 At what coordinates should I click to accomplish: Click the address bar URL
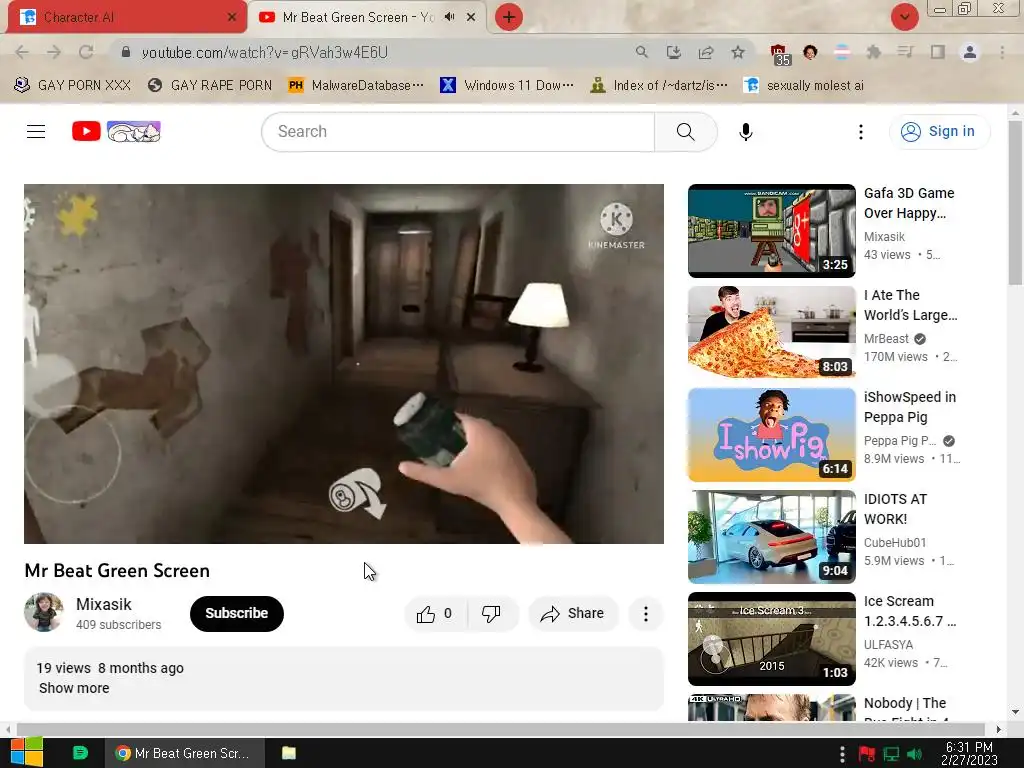click(x=264, y=52)
